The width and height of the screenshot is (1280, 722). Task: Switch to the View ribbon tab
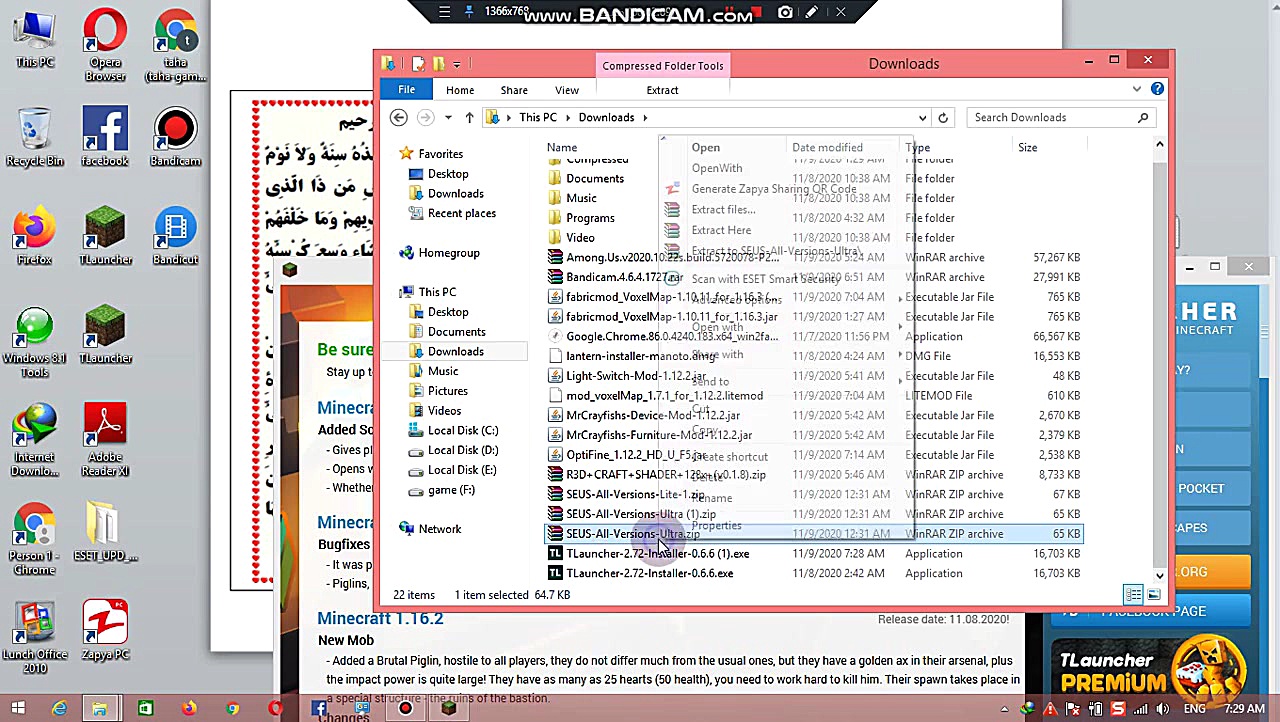[567, 90]
